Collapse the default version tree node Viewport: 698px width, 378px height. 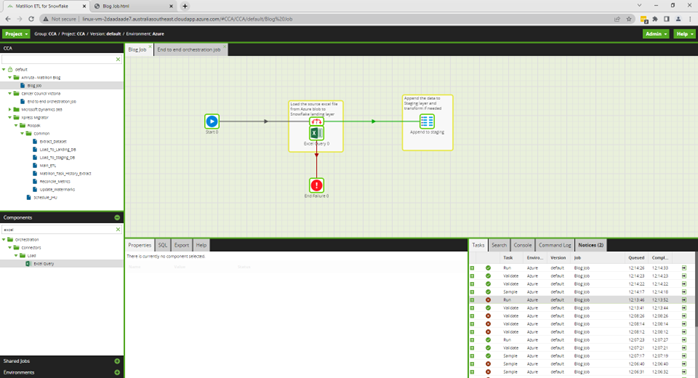click(x=4, y=69)
